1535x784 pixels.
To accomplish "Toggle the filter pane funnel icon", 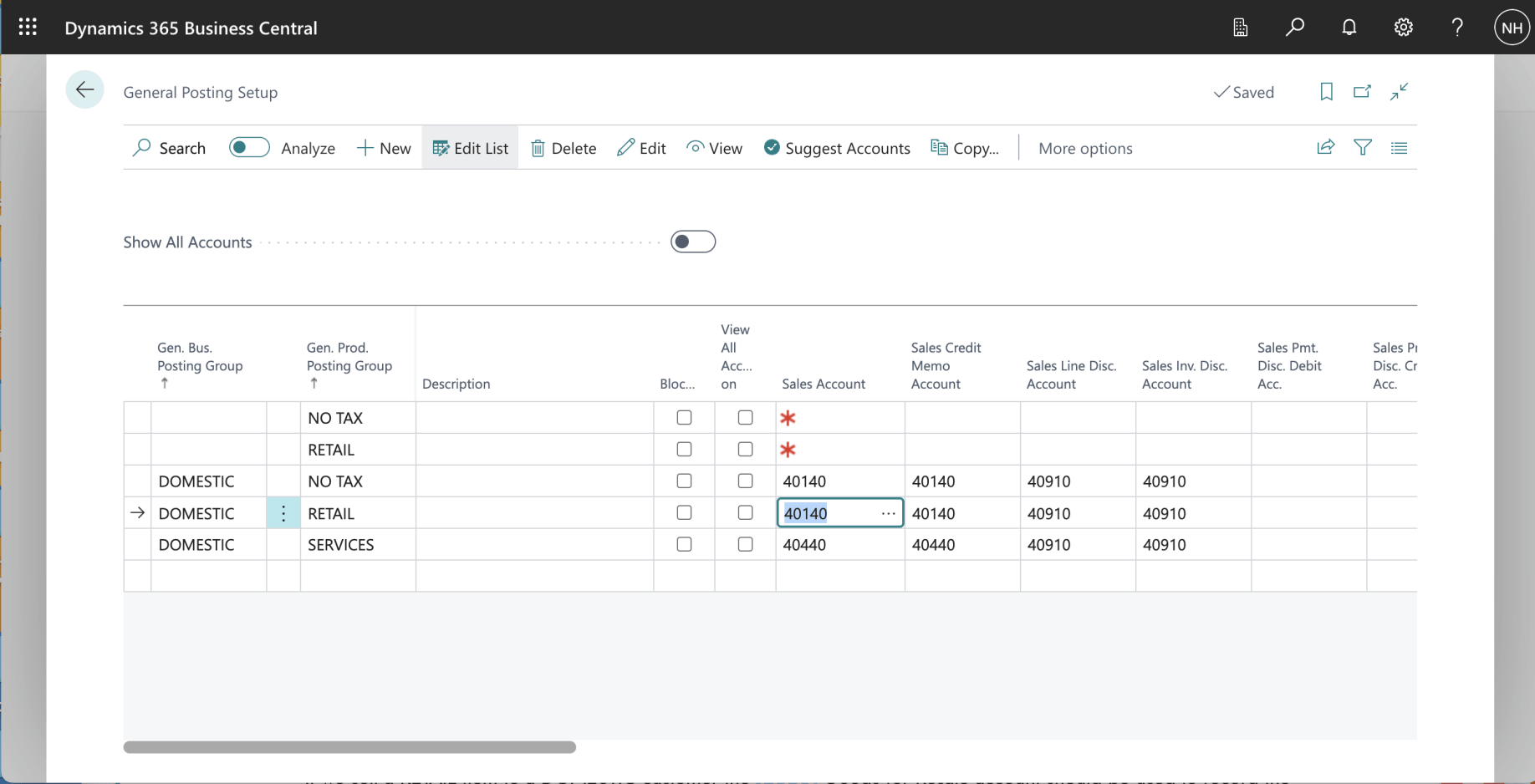I will [x=1362, y=148].
